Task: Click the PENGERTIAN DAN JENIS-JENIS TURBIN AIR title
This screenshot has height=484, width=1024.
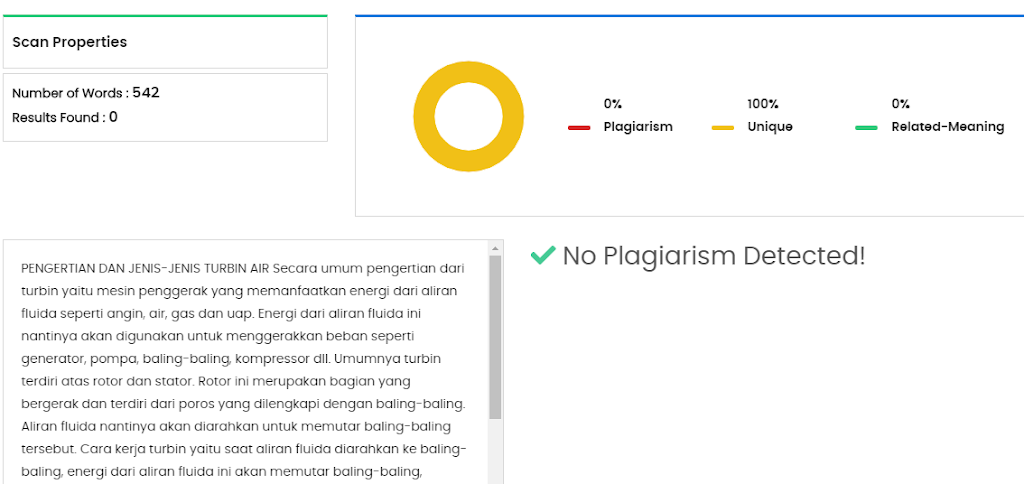Action: tap(145, 268)
